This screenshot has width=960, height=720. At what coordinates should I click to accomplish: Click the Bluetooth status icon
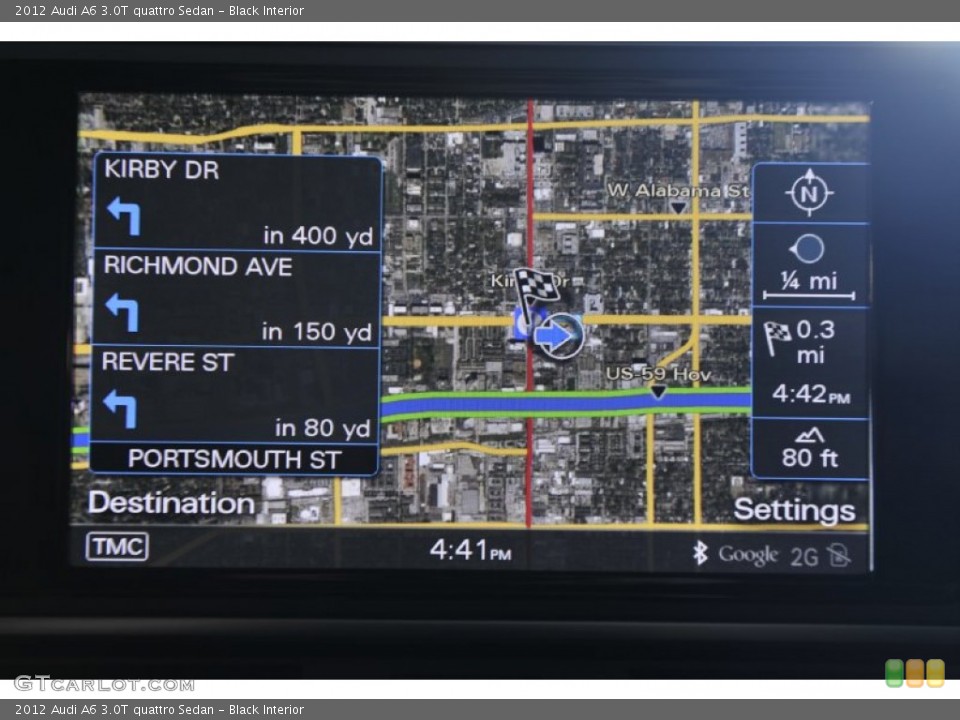click(x=700, y=553)
